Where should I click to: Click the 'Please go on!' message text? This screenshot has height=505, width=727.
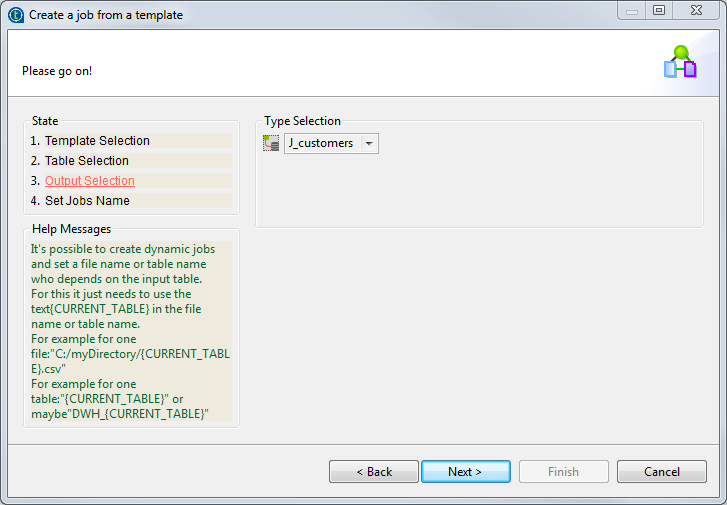57,71
